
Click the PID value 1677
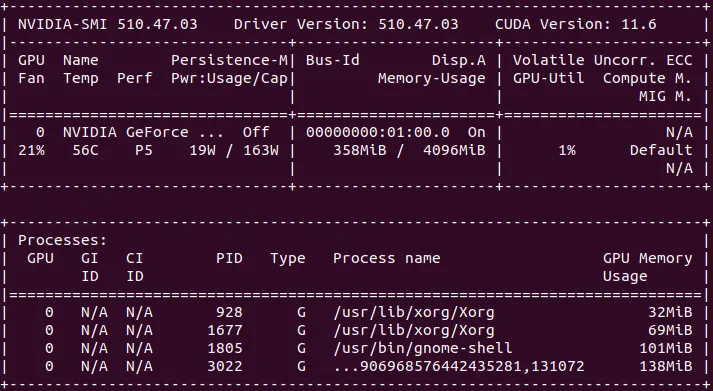(225, 330)
